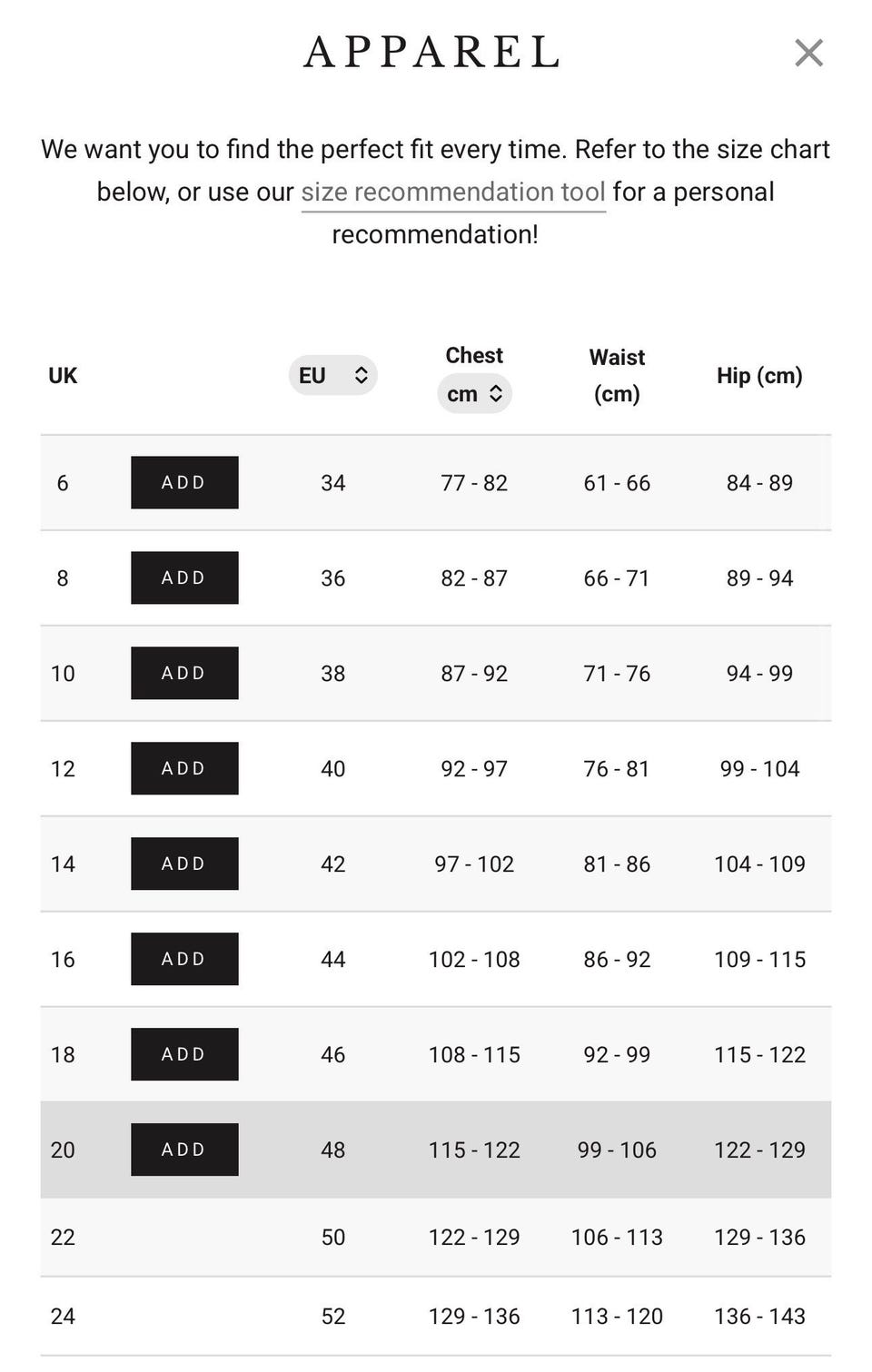Open the size recommendation tool link
Viewport: 872px width, 1372px height.
point(453,192)
